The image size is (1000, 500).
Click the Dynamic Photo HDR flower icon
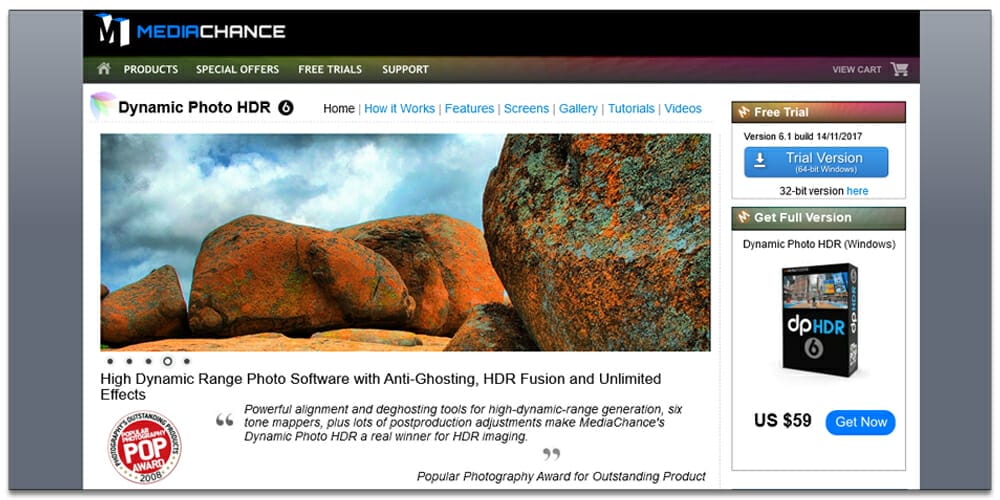pos(103,106)
